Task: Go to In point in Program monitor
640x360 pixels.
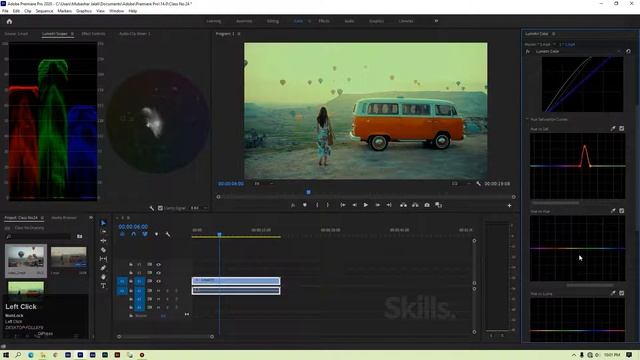Action: pos(343,205)
